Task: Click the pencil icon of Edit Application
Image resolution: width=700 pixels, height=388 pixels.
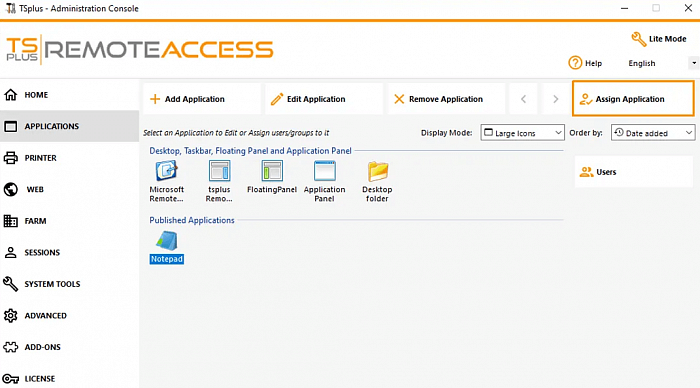Action: click(277, 99)
